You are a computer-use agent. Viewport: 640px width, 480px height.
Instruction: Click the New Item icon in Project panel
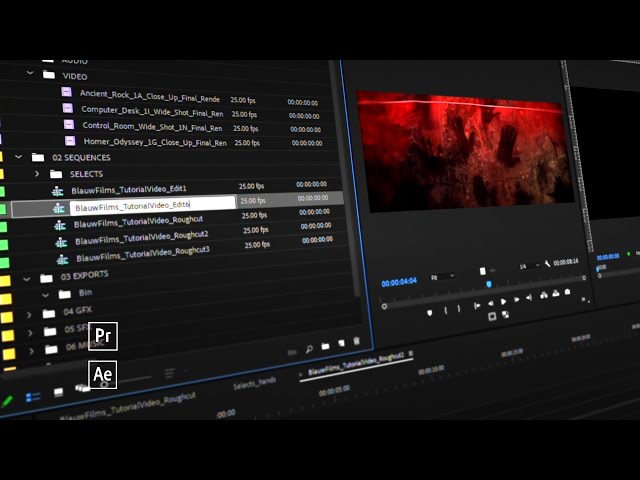pyautogui.click(x=341, y=344)
